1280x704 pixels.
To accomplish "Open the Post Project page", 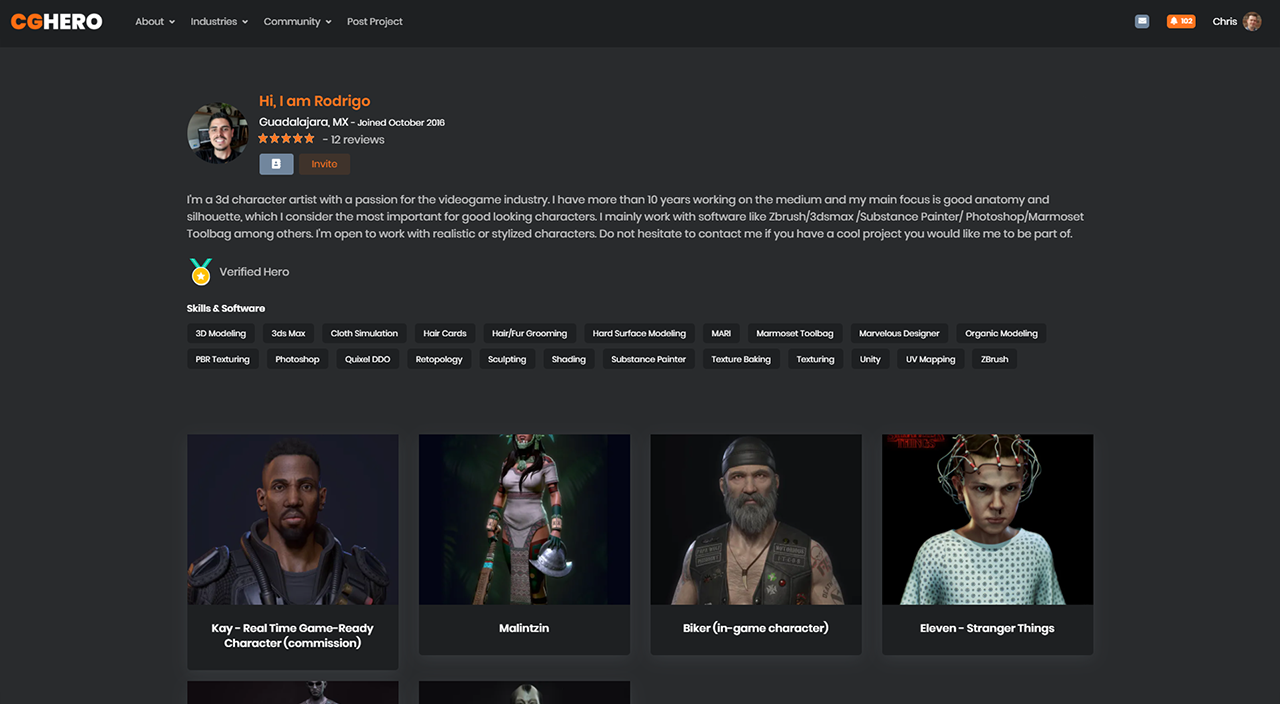I will 375,21.
